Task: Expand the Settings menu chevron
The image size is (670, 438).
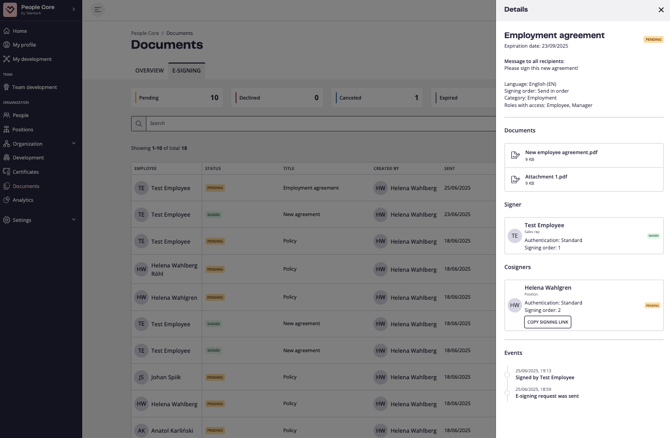Action: click(x=73, y=220)
